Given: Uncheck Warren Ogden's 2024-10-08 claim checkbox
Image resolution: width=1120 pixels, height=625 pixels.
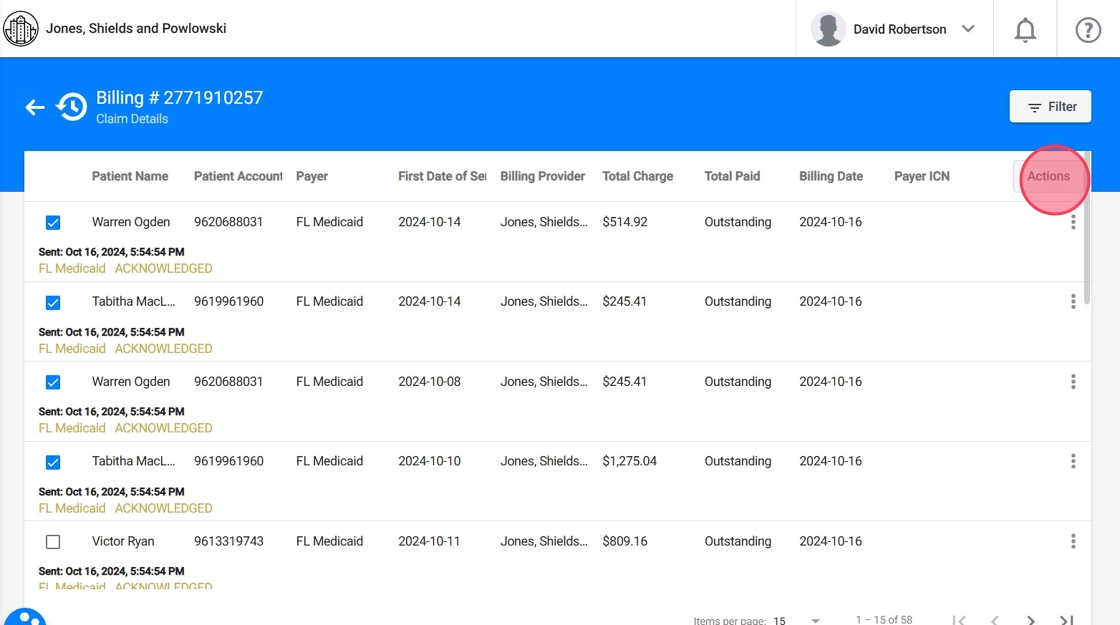Looking at the screenshot, I should [53, 382].
